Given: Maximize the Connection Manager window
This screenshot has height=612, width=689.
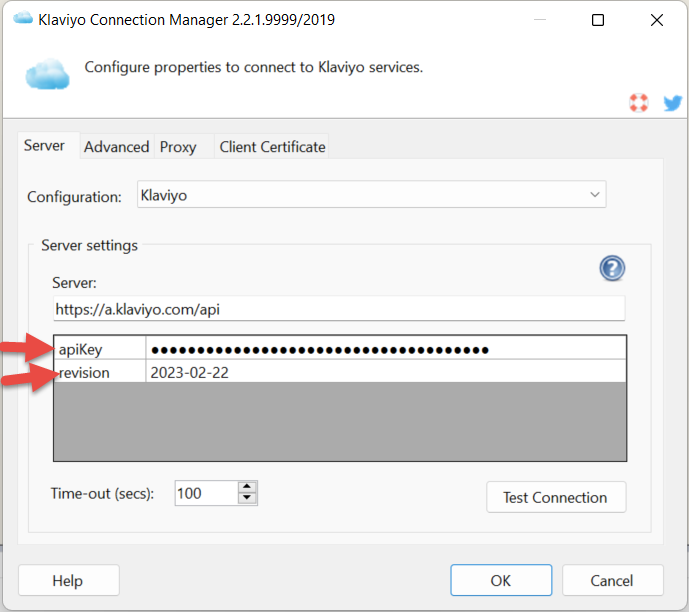Looking at the screenshot, I should (x=598, y=20).
